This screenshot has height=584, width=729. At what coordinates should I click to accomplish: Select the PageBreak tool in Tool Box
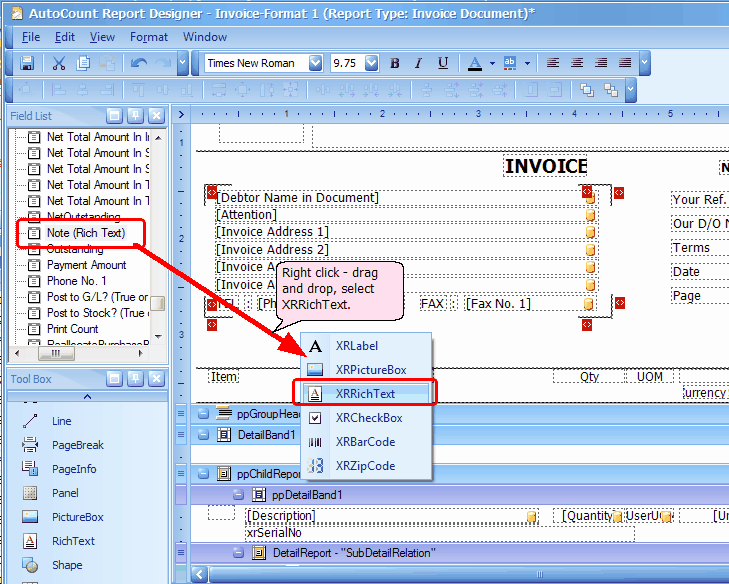[x=77, y=445]
